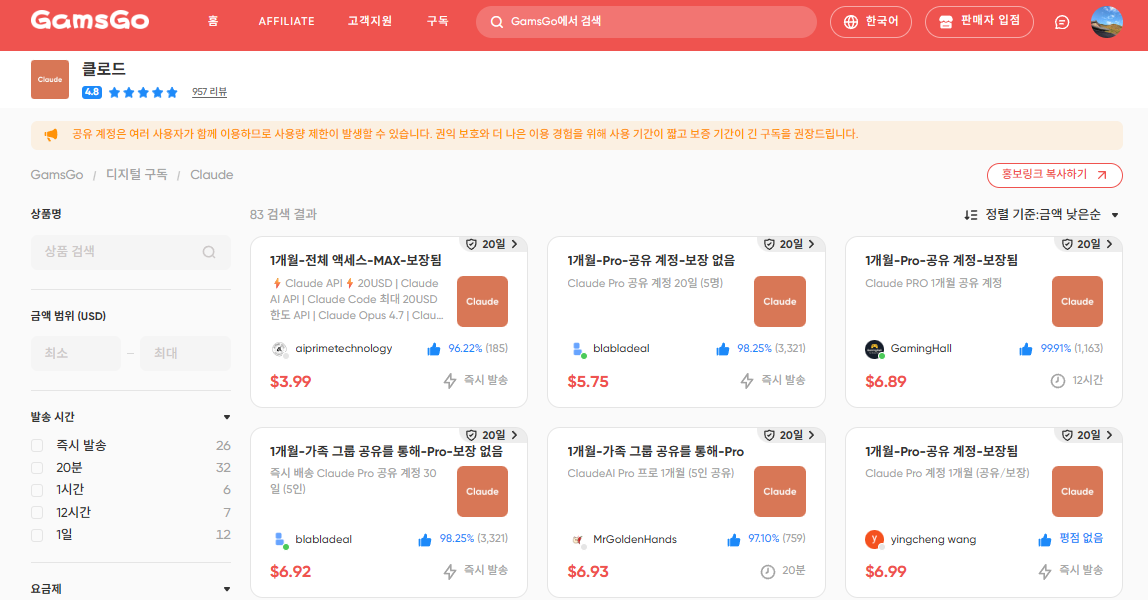Open the chat messages icon
Viewport: 1148px width, 600px height.
[1062, 23]
